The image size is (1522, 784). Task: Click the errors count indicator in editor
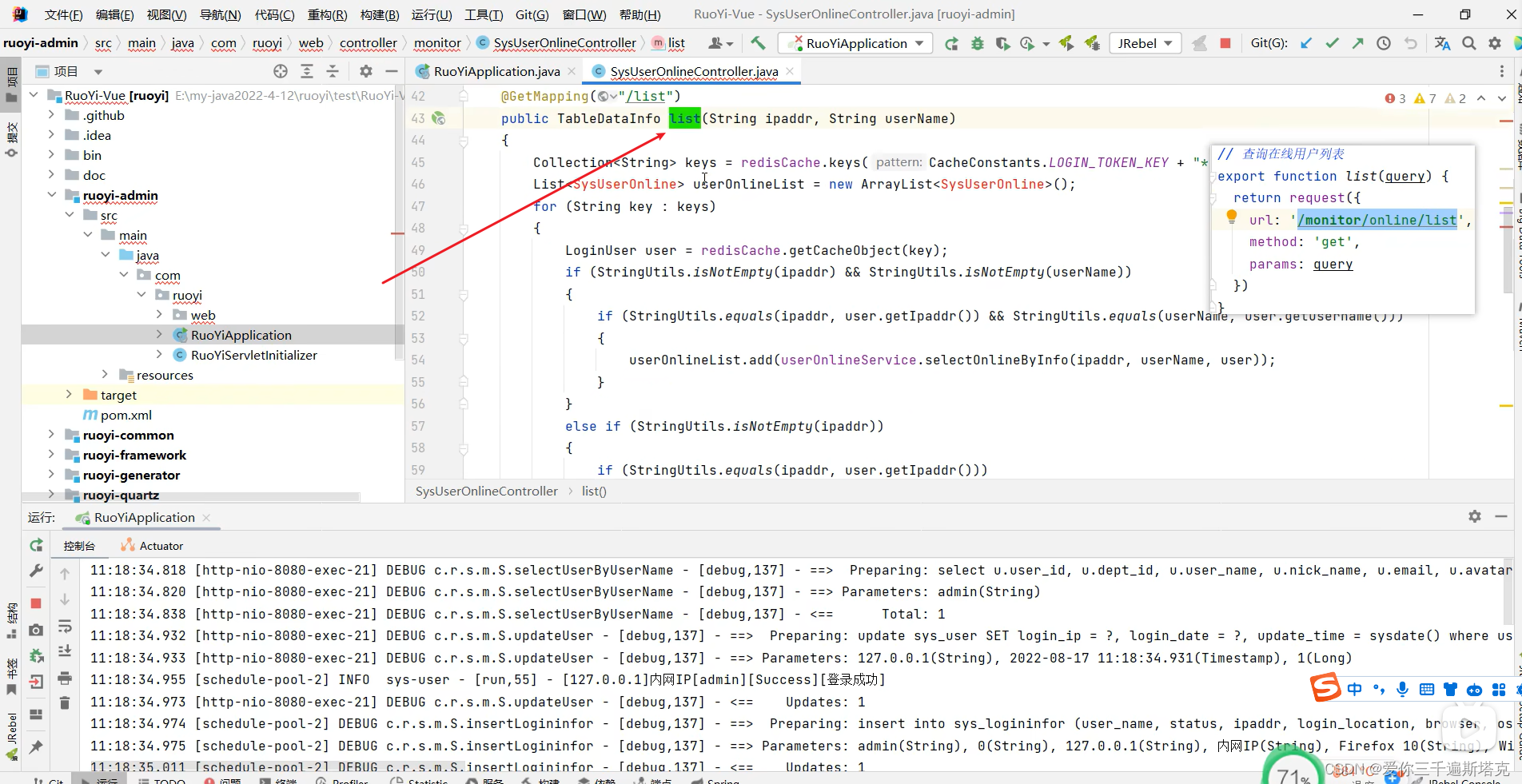(1396, 98)
